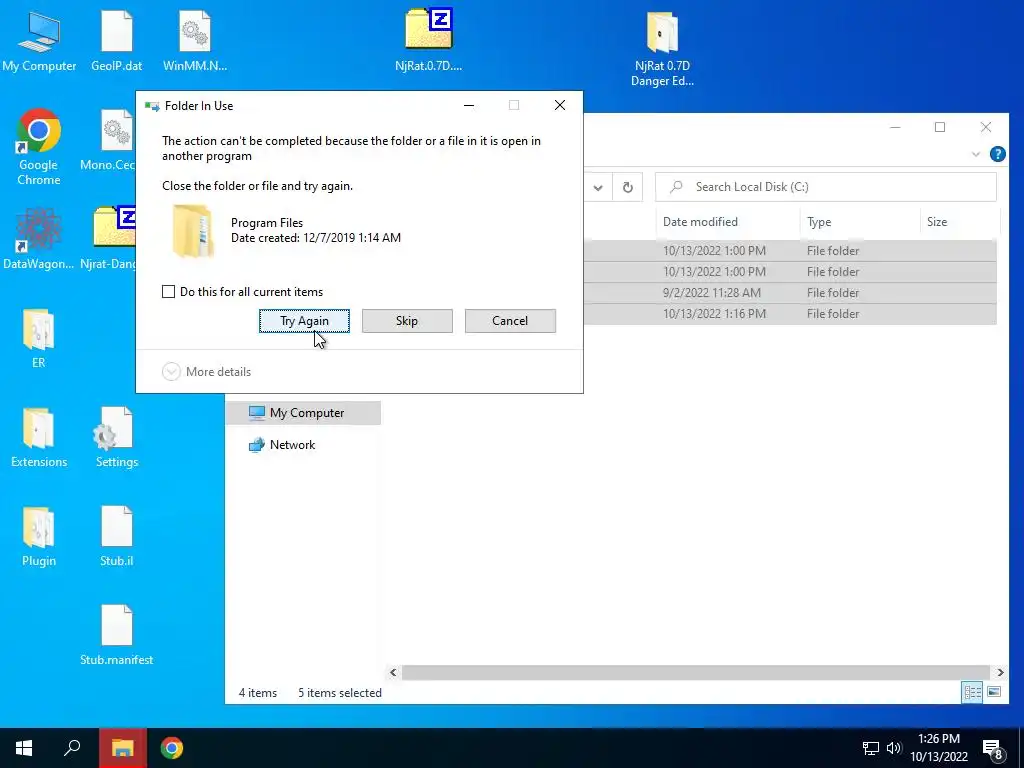Select WinMM.N... file icon on desktop
1024x768 pixels.
(195, 42)
